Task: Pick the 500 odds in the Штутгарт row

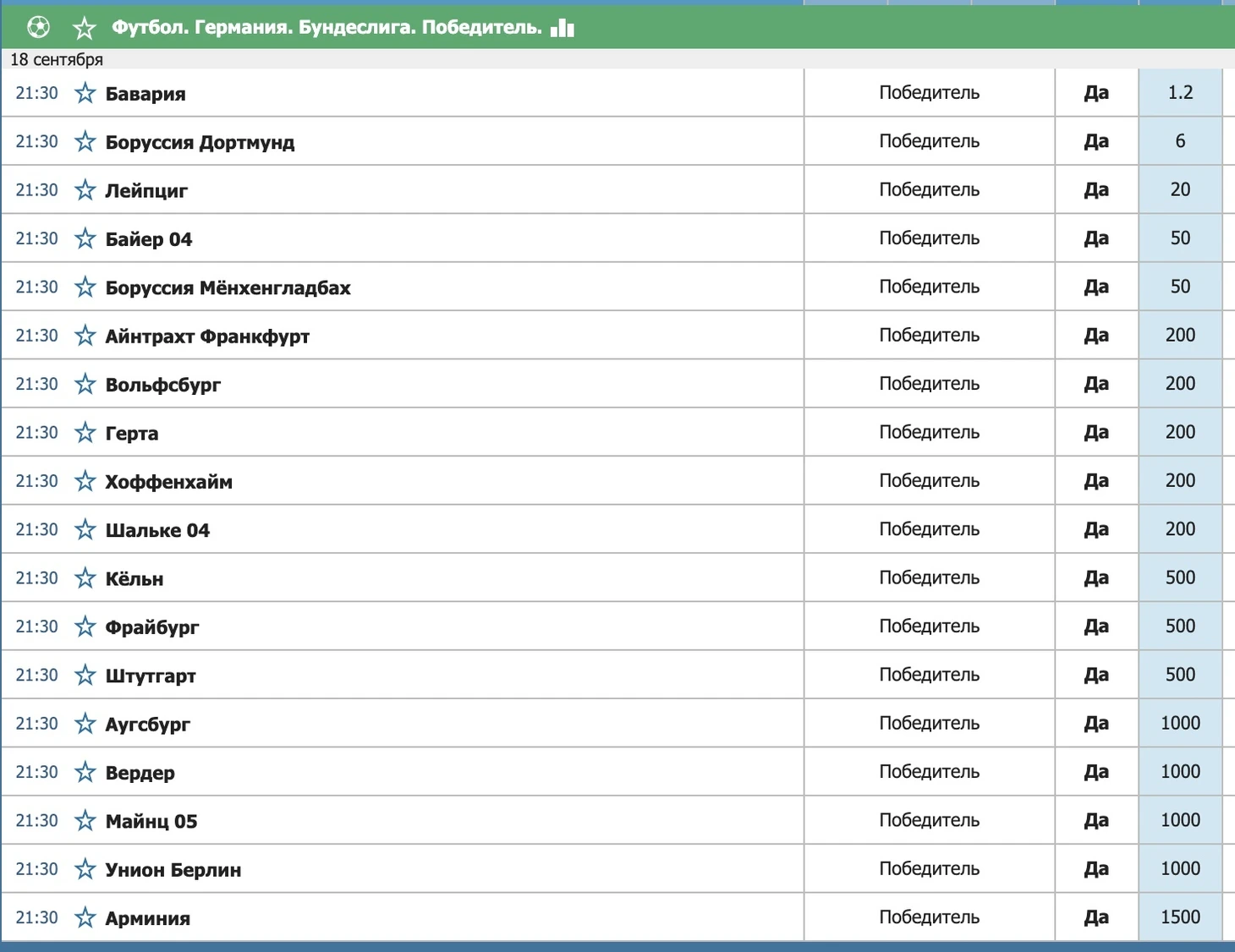Action: (1180, 676)
